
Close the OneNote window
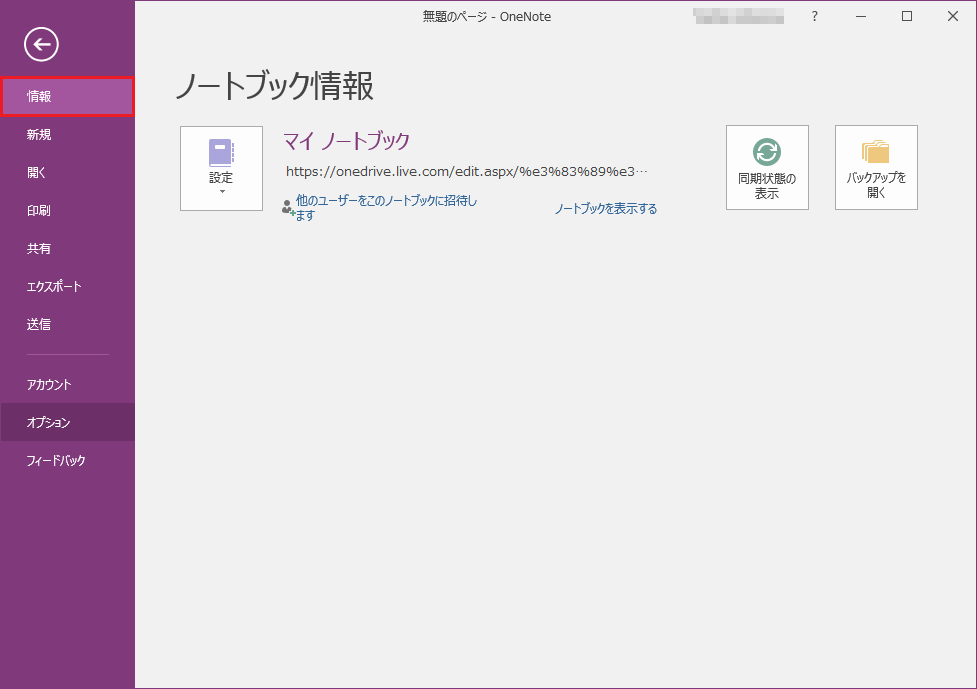click(x=953, y=16)
